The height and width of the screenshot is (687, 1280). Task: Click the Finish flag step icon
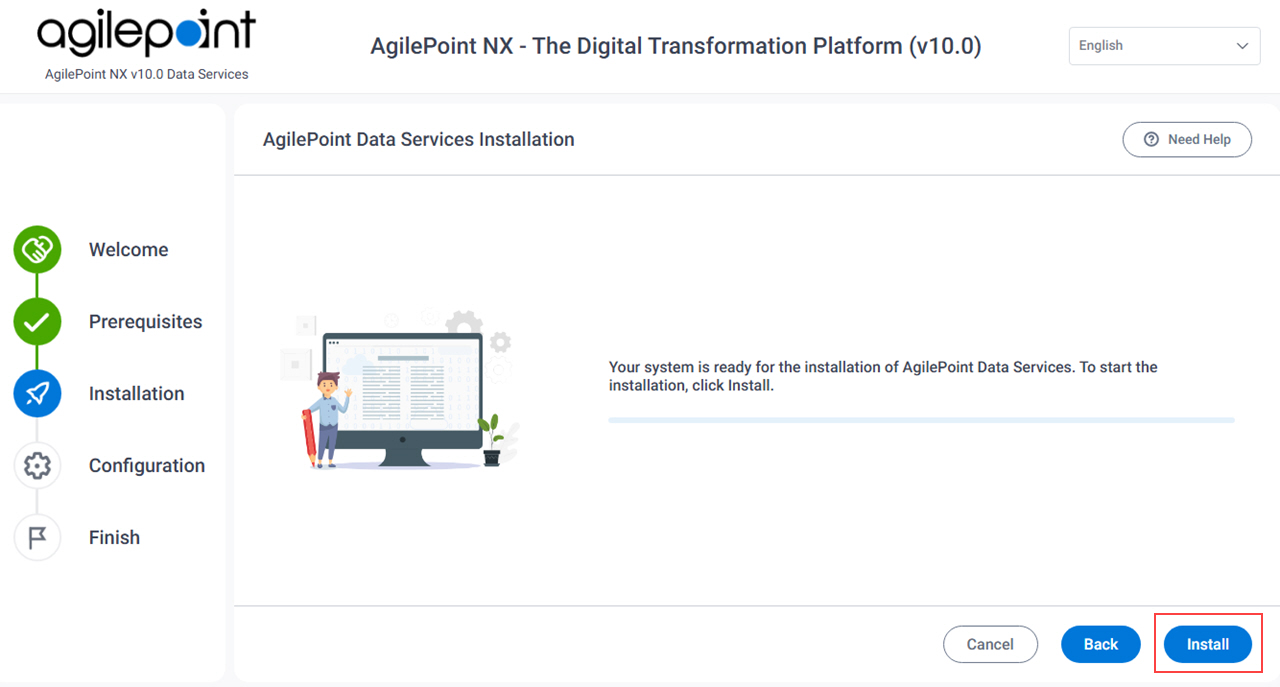coord(37,538)
